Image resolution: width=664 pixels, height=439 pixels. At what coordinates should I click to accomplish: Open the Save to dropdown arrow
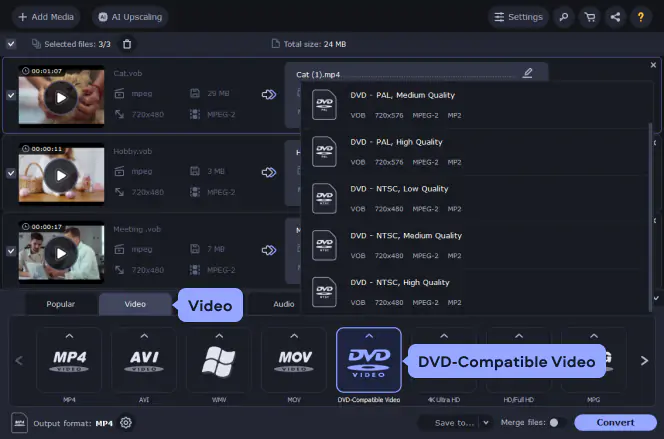click(486, 422)
